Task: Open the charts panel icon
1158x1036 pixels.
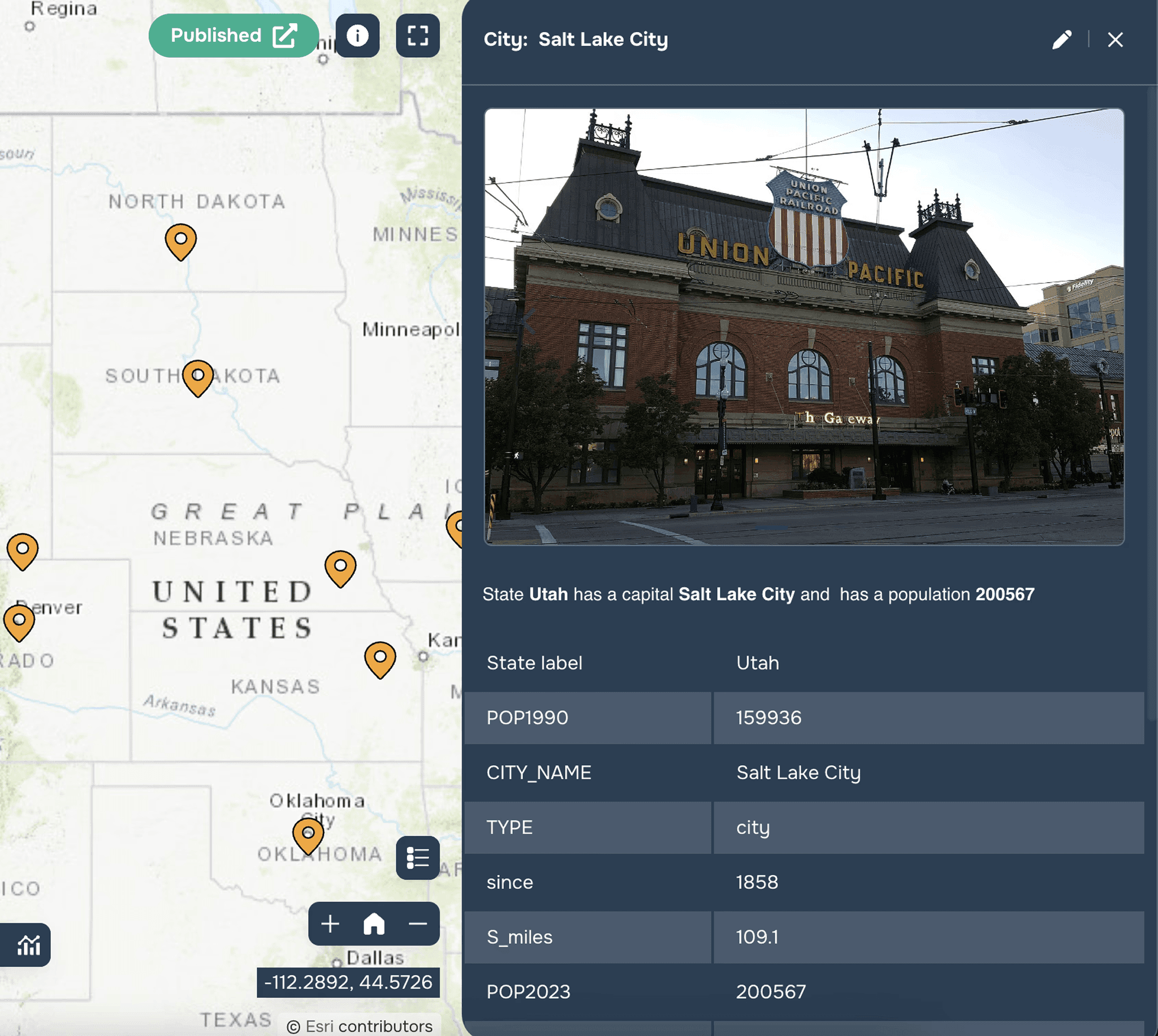Action: [x=27, y=946]
